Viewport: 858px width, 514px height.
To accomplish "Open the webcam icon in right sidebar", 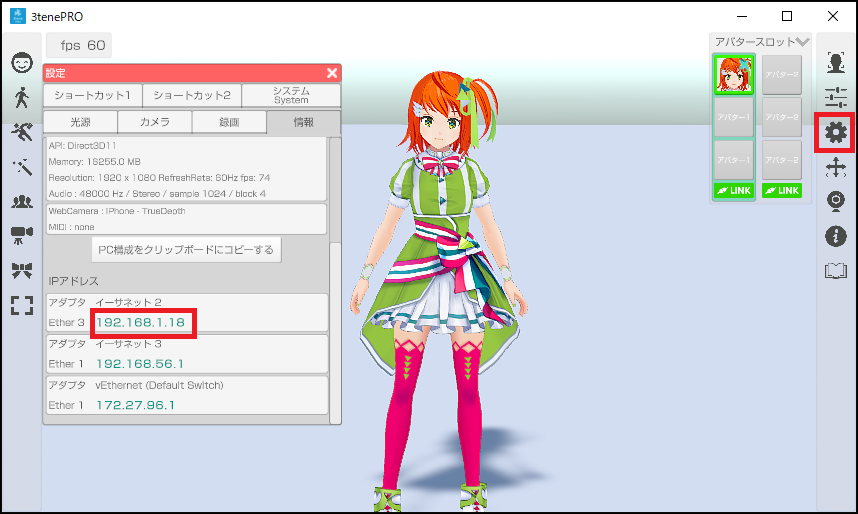I will pos(836,201).
